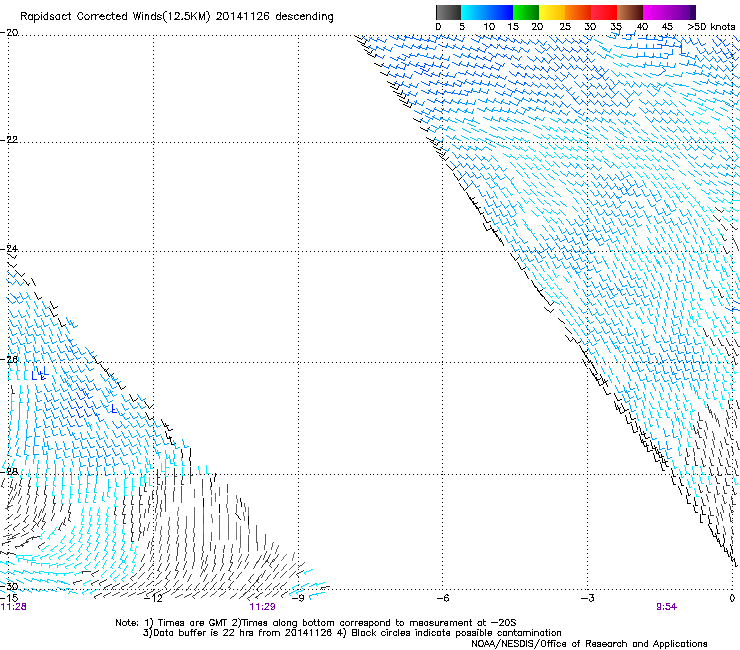Click the green 15-20 knots color swatch
740x650 pixels.
pyautogui.click(x=526, y=12)
